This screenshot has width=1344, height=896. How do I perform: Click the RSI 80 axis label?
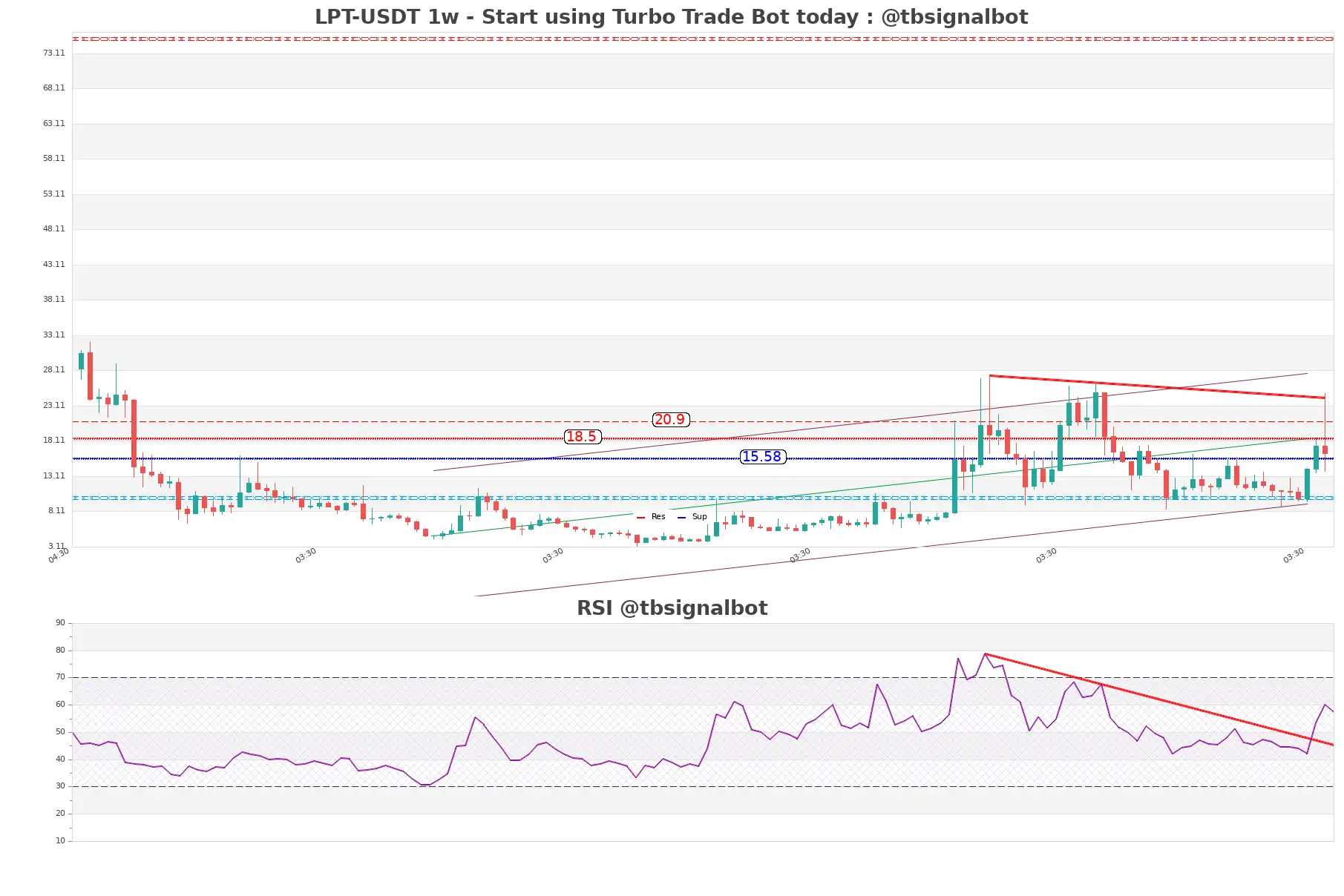pos(60,650)
